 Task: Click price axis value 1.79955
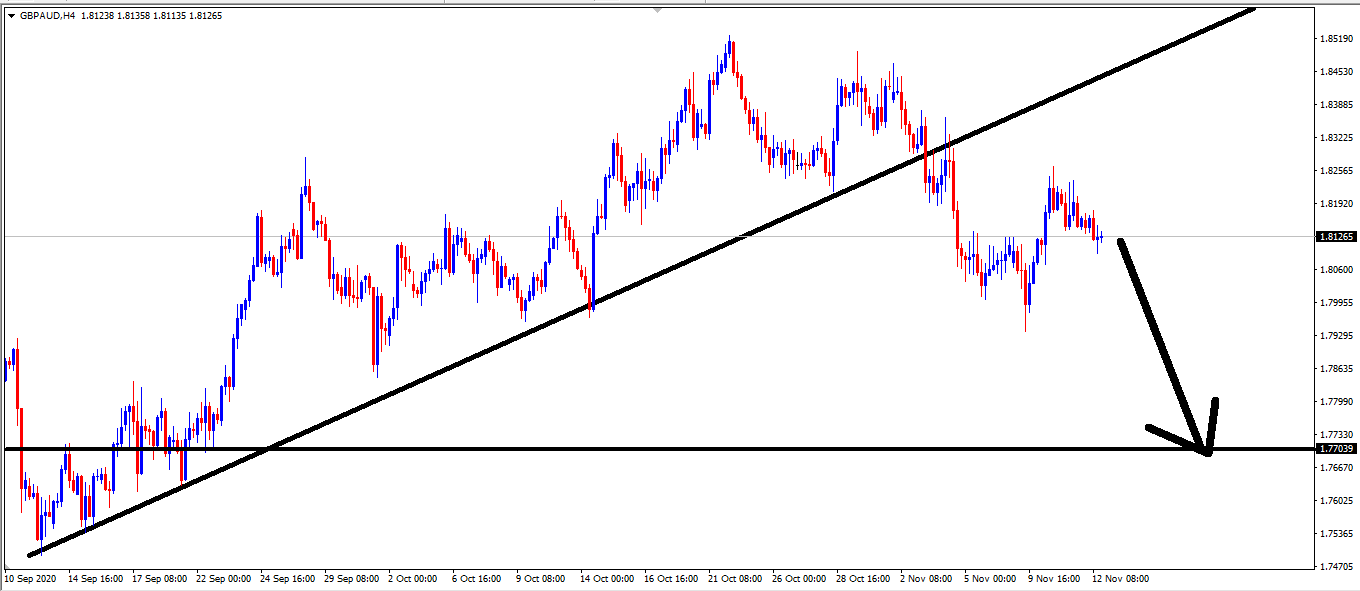tap(1337, 303)
